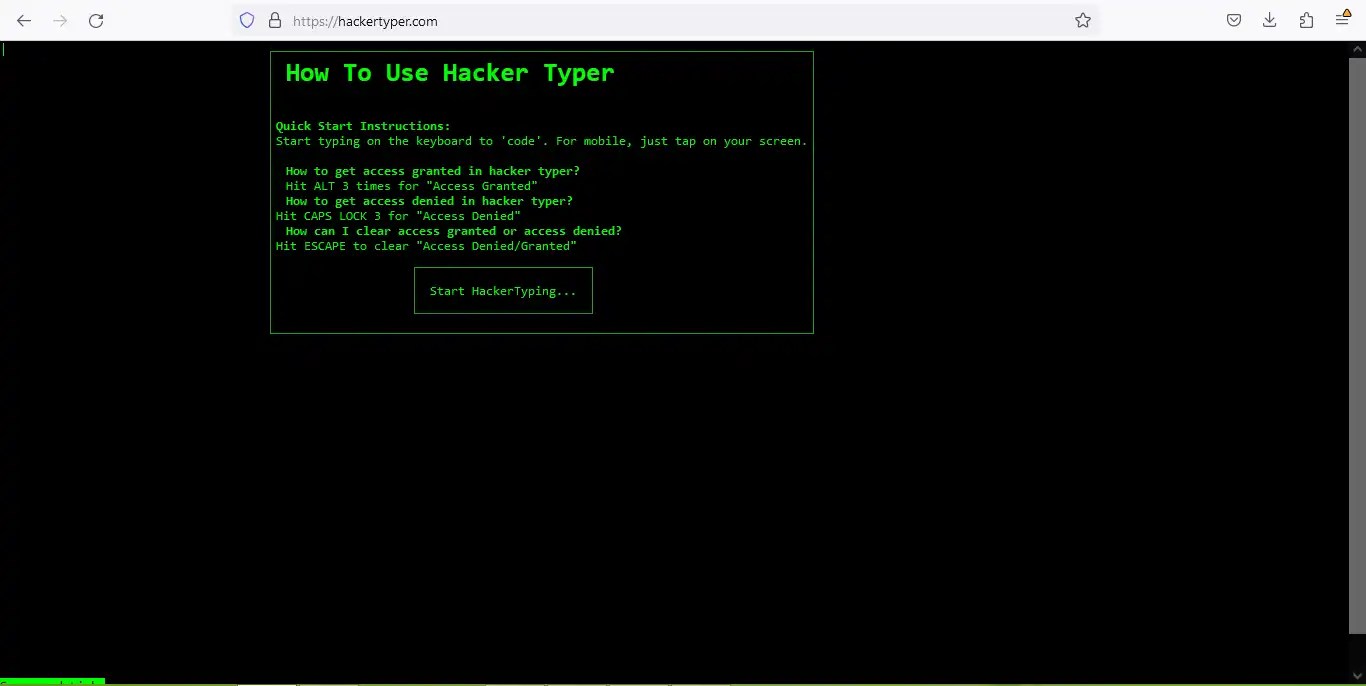Click 'Hit ALT 3 times' line
The image size is (1366, 686).
(x=411, y=186)
